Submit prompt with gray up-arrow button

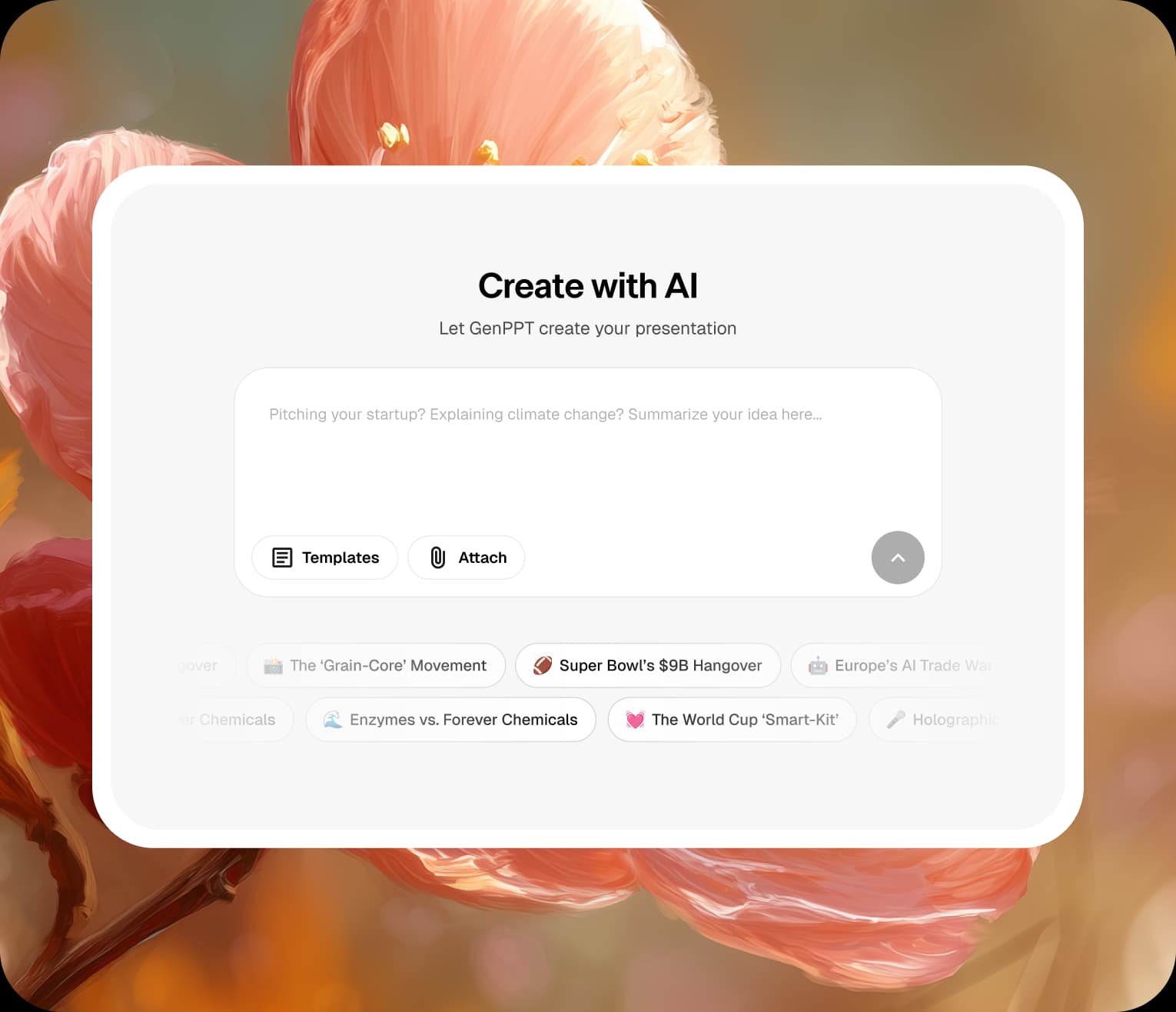click(898, 558)
